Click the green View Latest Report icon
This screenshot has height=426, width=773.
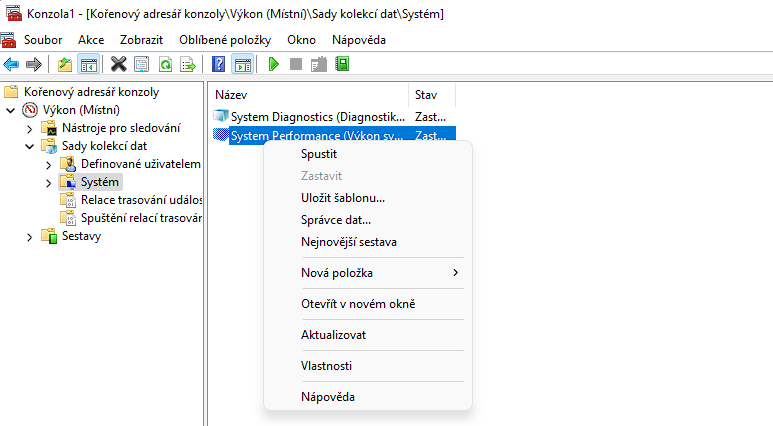pos(342,64)
